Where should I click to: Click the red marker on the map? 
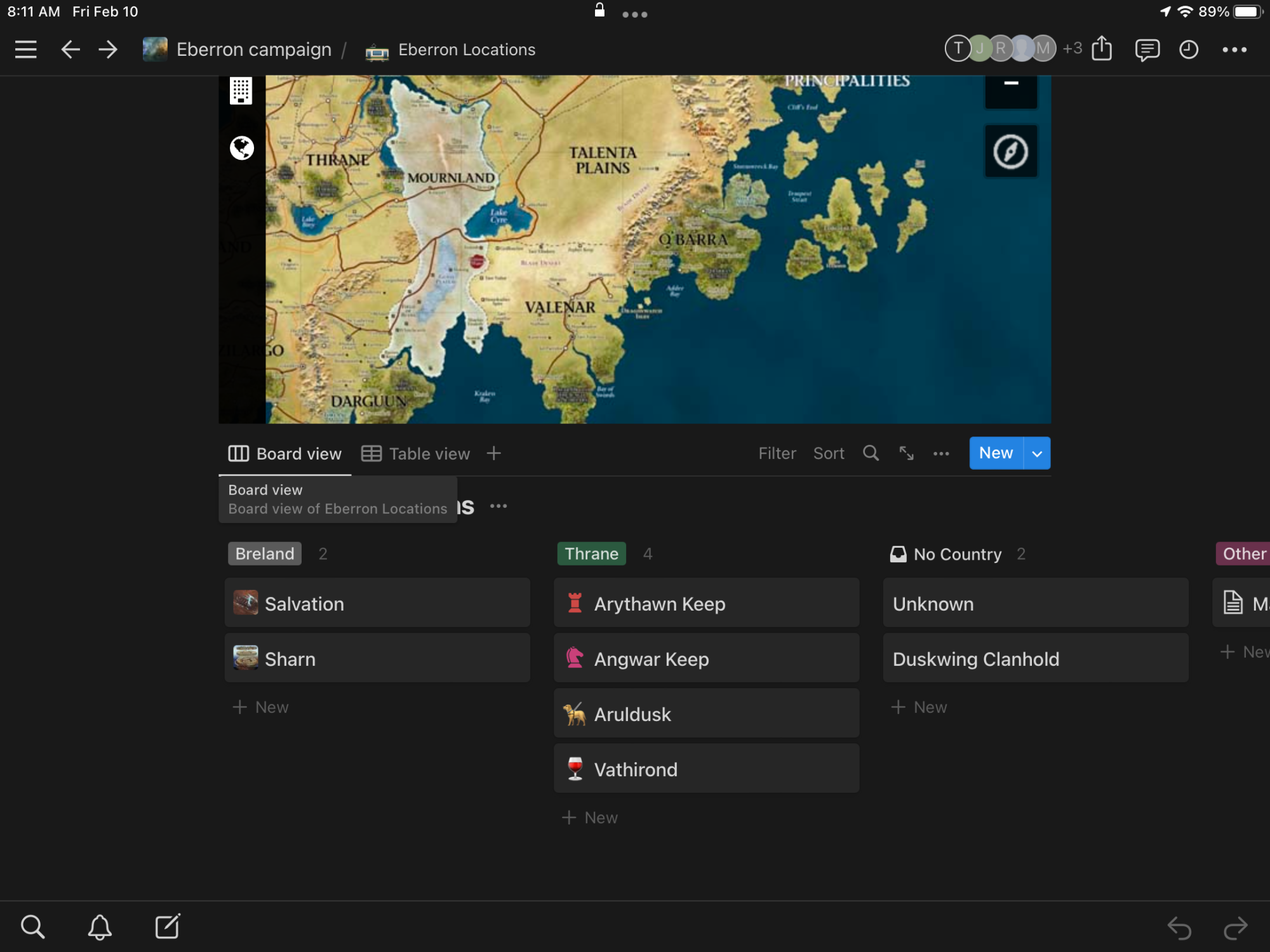pyautogui.click(x=477, y=261)
